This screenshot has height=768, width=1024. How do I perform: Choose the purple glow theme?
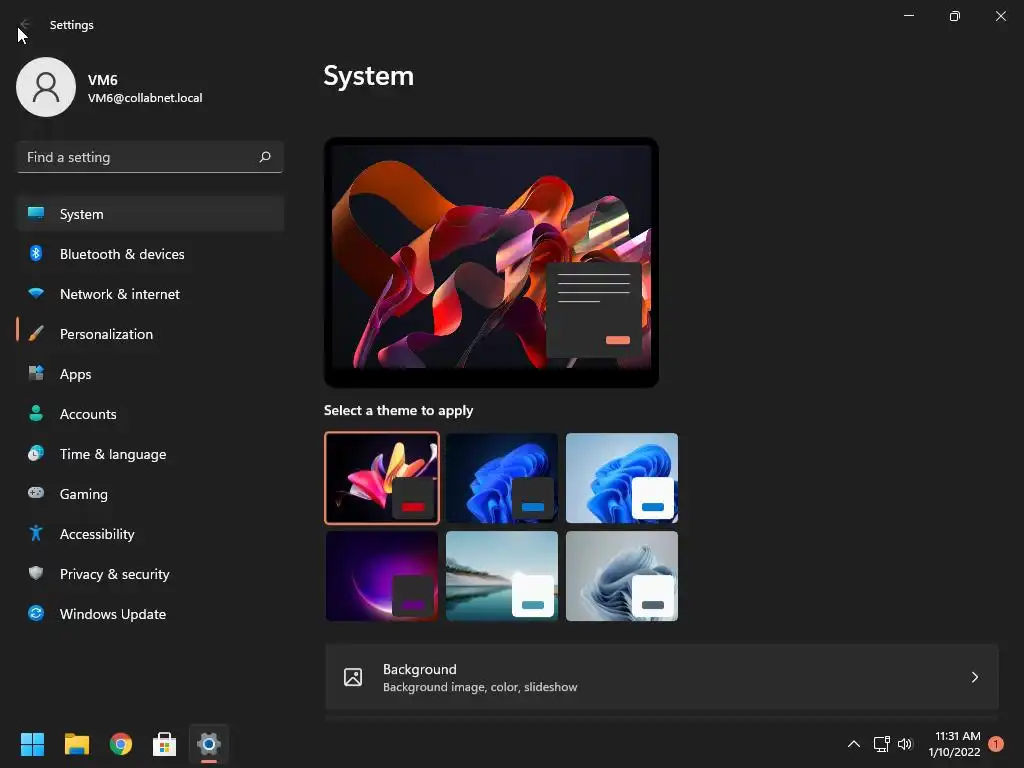tap(382, 576)
